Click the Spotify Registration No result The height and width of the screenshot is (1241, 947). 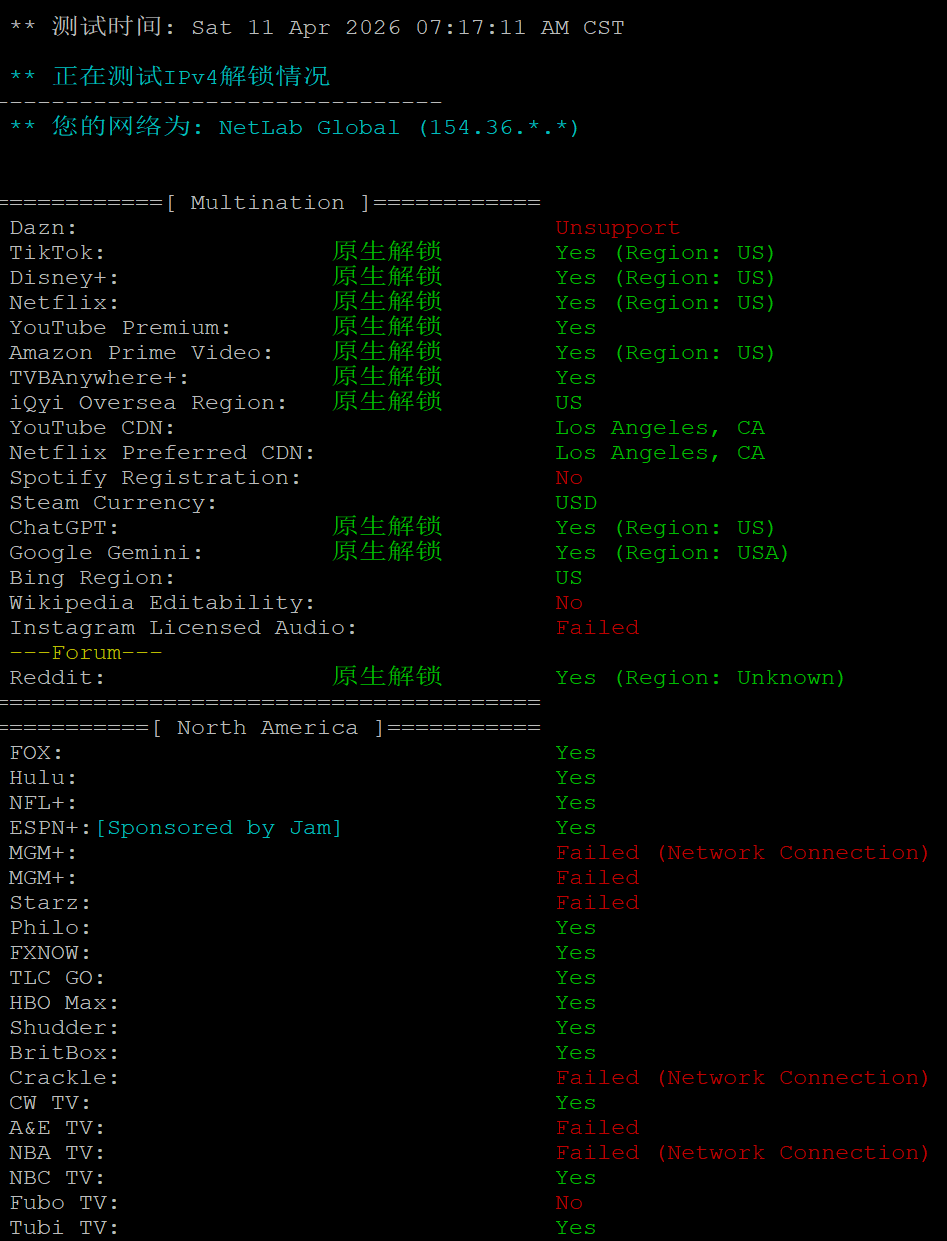[569, 478]
